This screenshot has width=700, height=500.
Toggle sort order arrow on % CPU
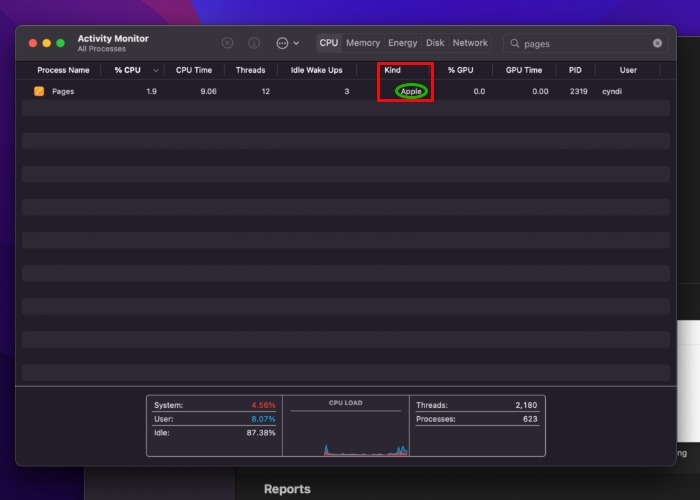coord(155,71)
